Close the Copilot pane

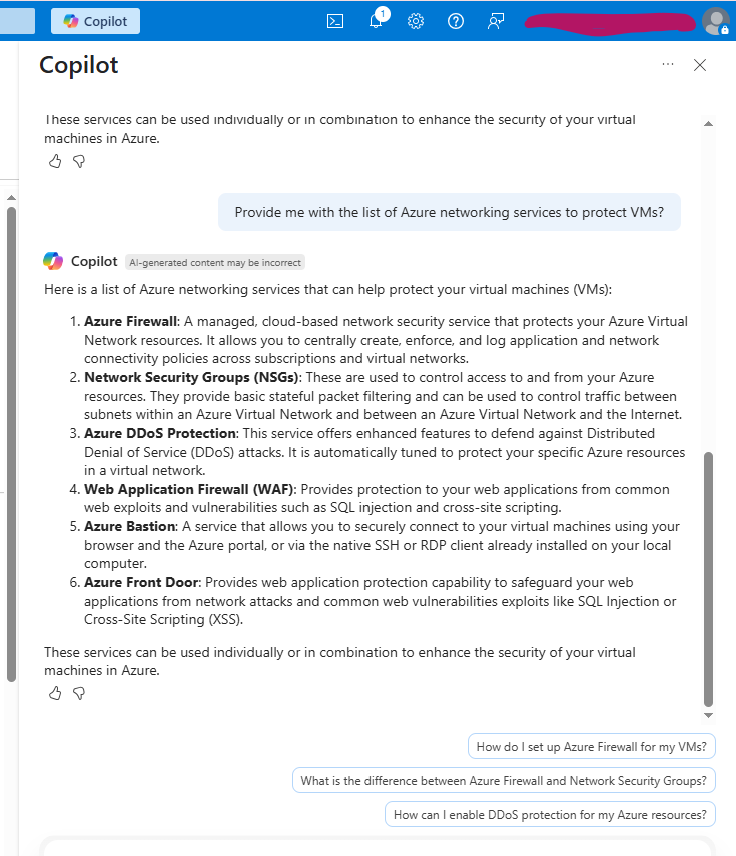[x=700, y=65]
